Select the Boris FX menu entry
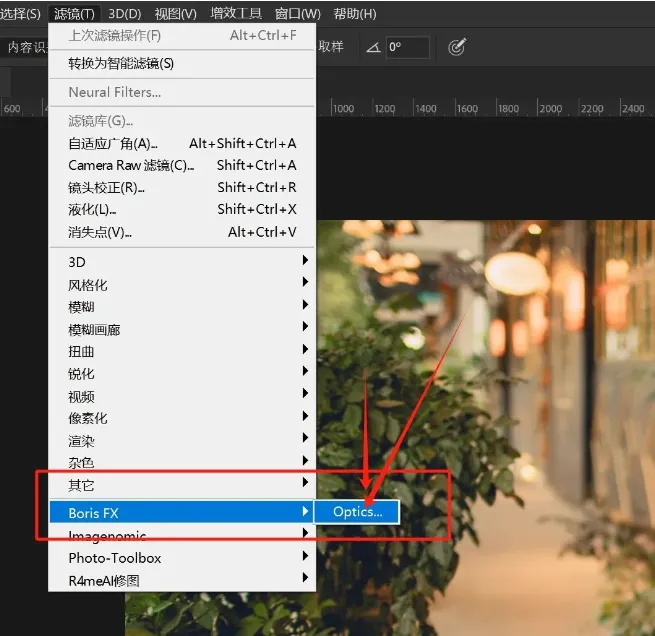The height and width of the screenshot is (636, 655). [182, 512]
